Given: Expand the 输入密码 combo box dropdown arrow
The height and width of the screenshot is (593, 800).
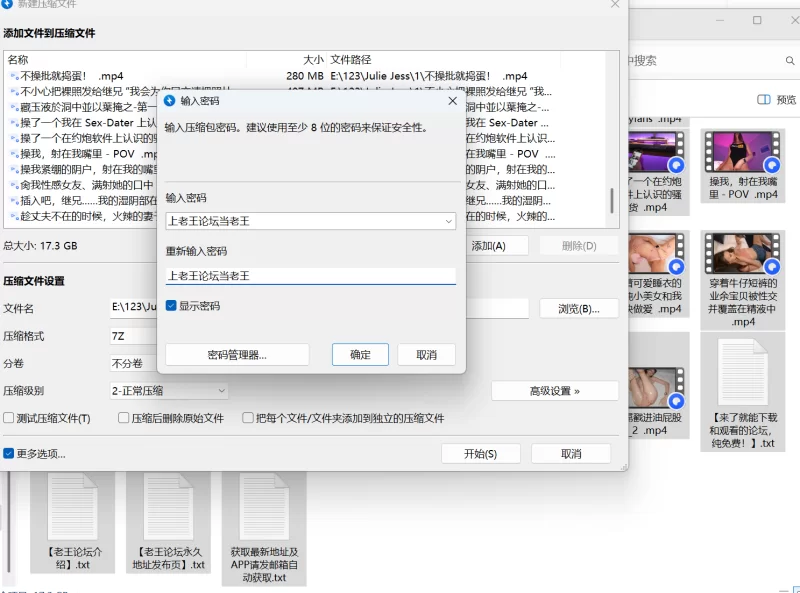Looking at the screenshot, I should [448, 221].
